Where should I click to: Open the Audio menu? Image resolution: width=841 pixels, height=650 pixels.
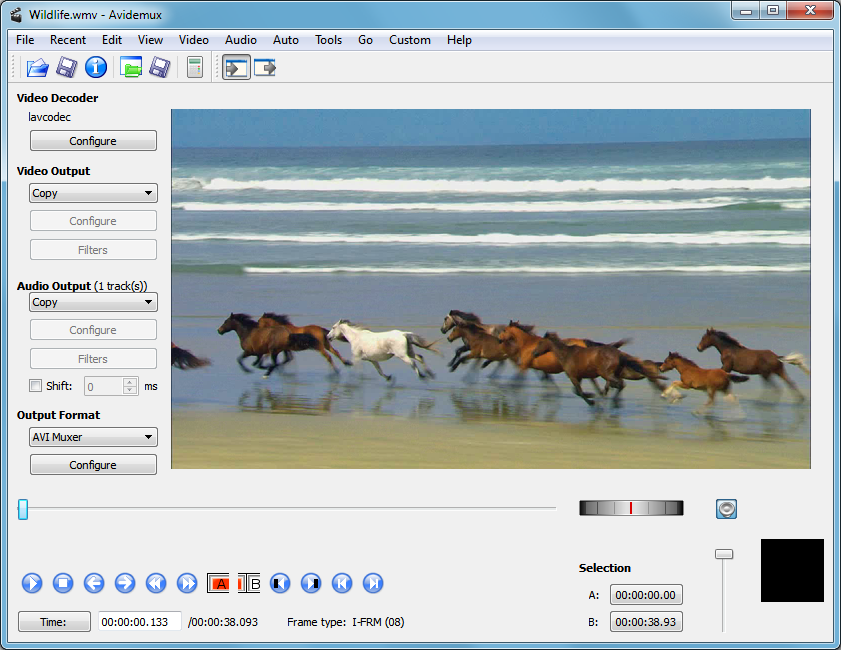pos(240,40)
